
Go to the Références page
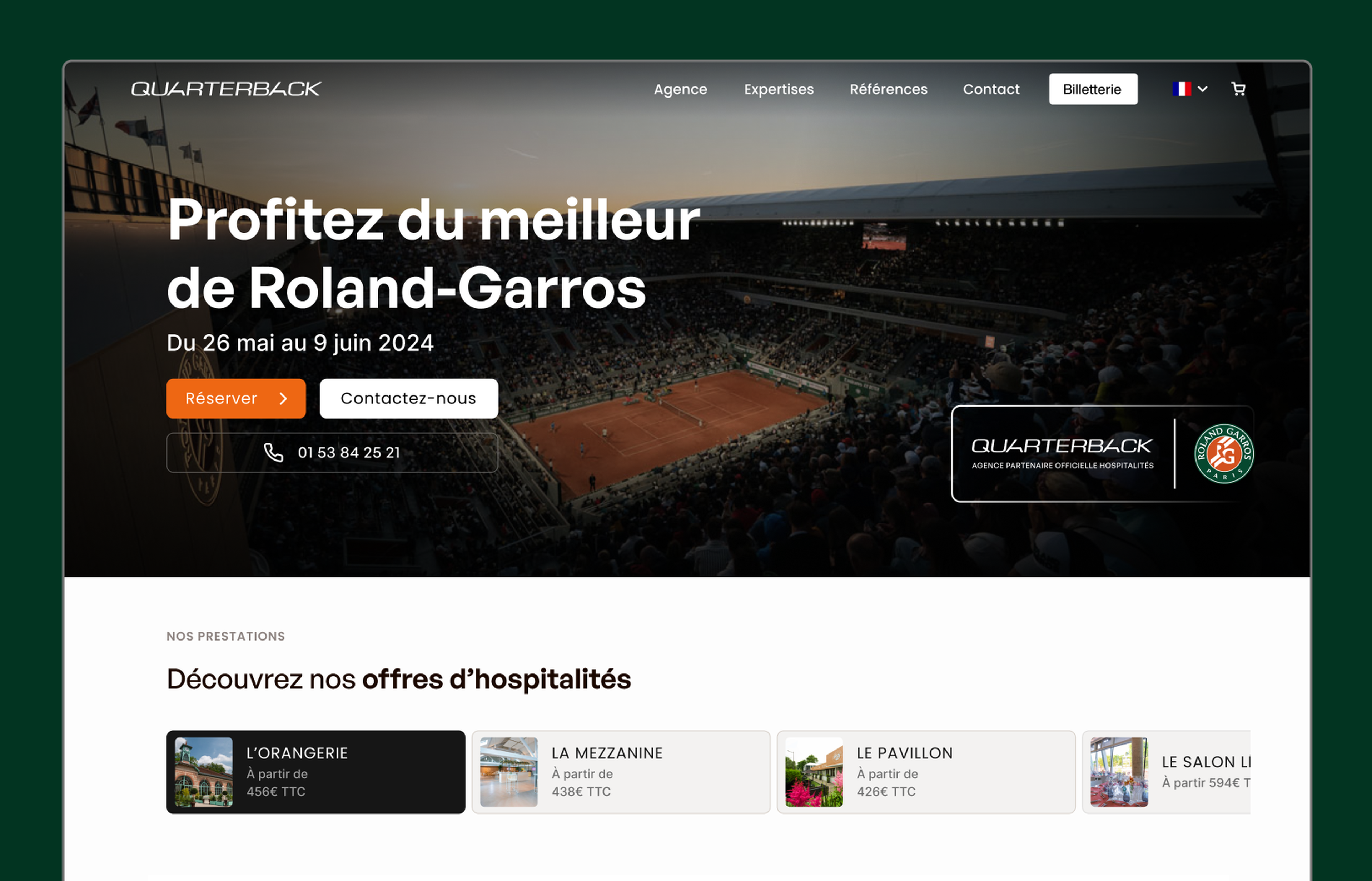(889, 89)
